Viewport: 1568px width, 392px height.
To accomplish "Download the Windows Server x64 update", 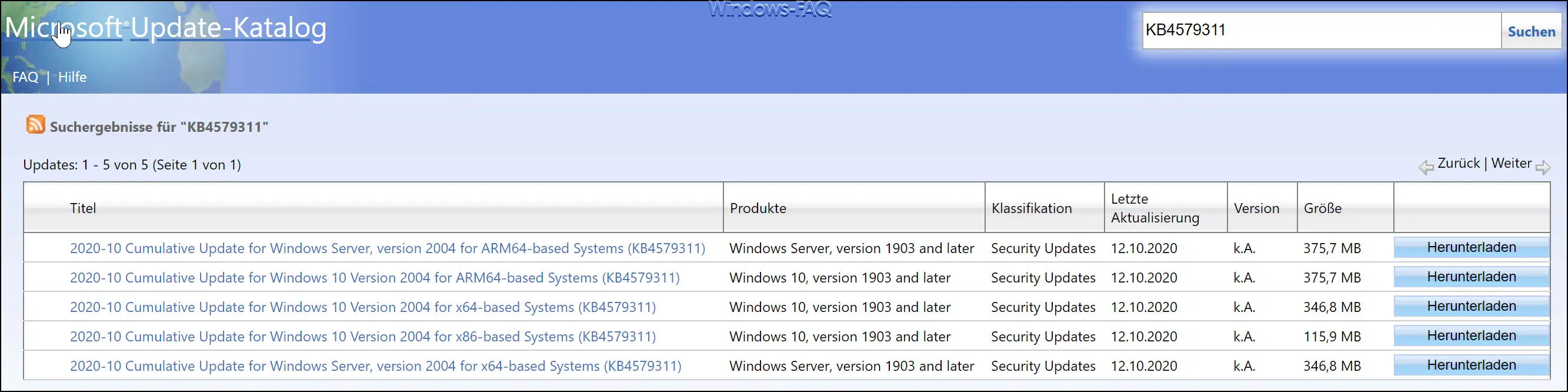I will [x=1470, y=365].
